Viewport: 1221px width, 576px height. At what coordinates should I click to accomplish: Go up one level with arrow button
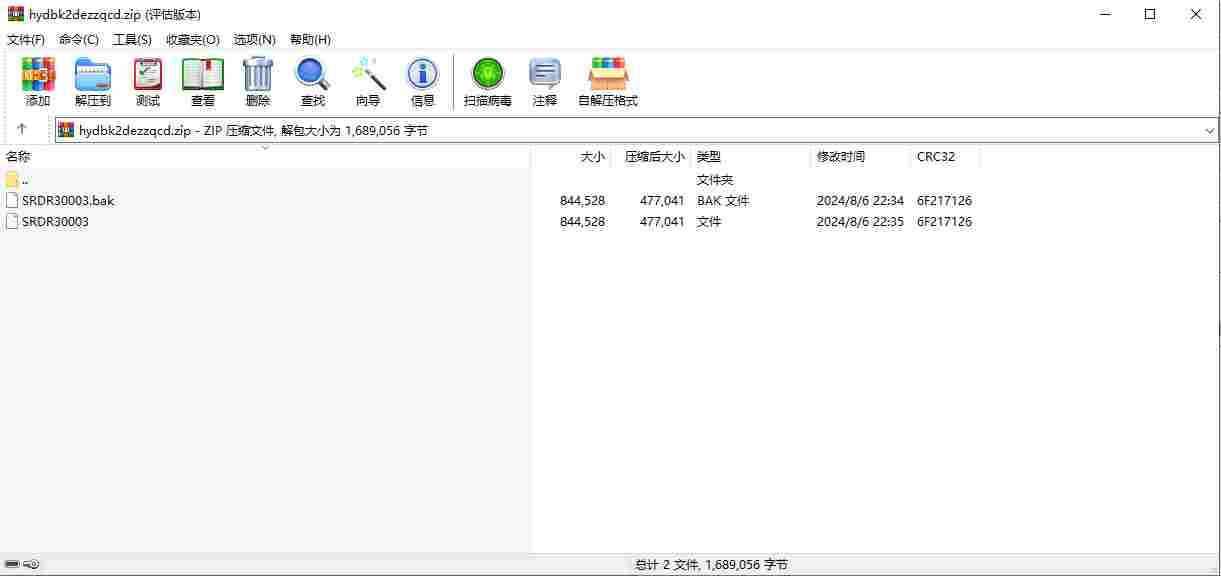22,130
